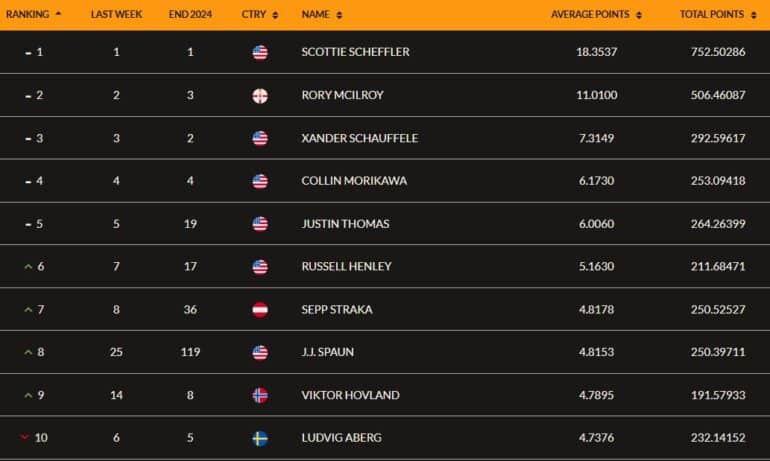770x461 pixels.
Task: Open Scottie Scheffler player link
Action: coord(355,52)
